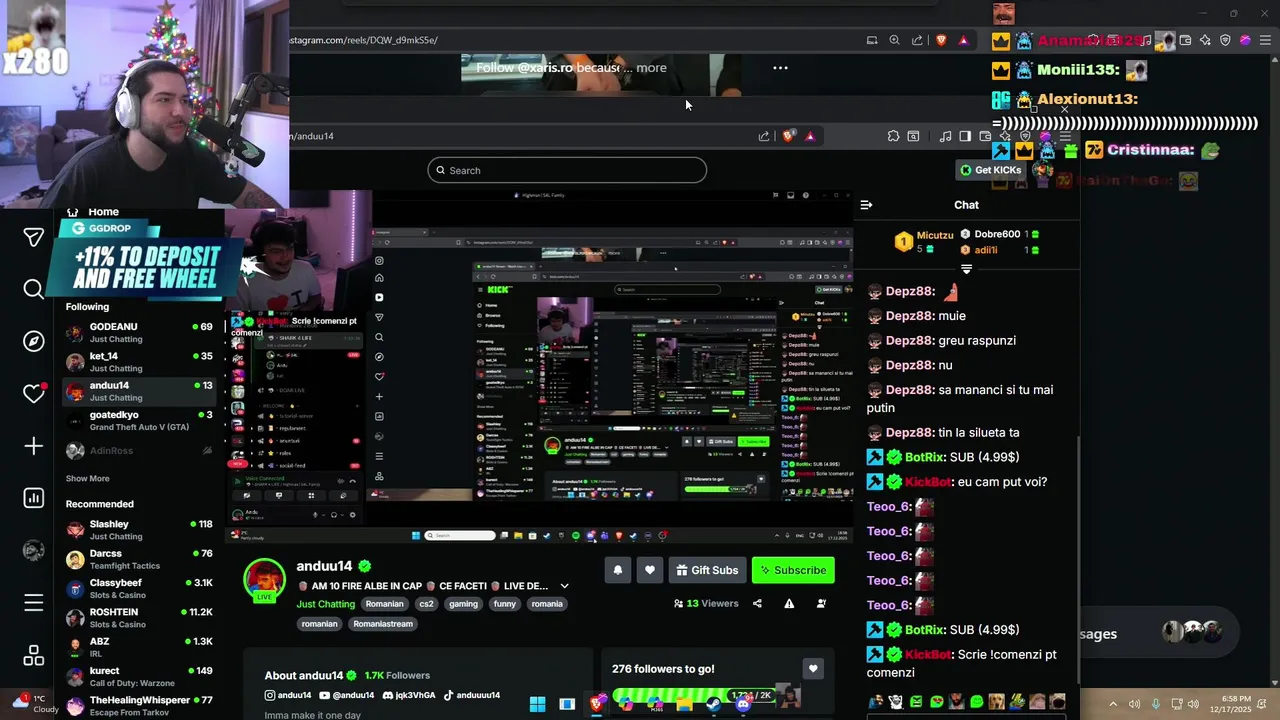The width and height of the screenshot is (1280, 720).
Task: Click Brave Shields lion icon in top address bar
Action: click(x=941, y=40)
